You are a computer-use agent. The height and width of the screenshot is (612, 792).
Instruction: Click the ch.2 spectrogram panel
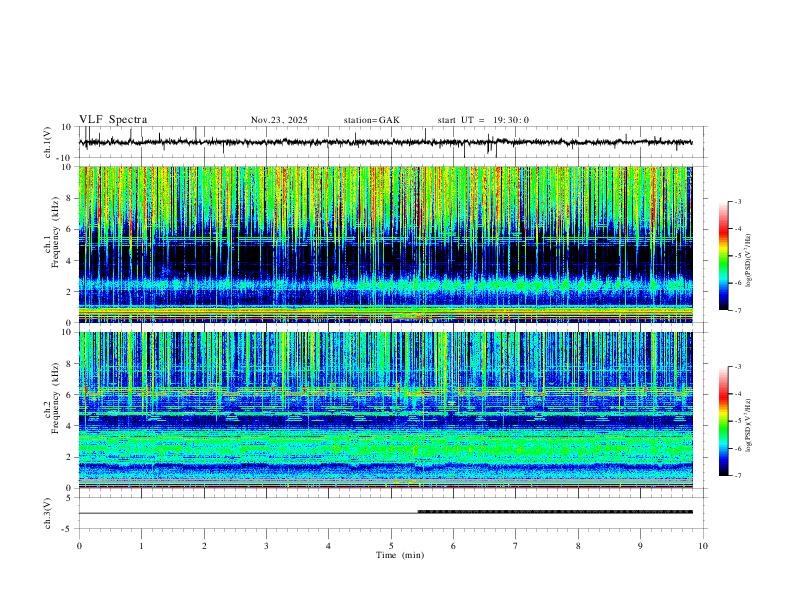[386, 410]
